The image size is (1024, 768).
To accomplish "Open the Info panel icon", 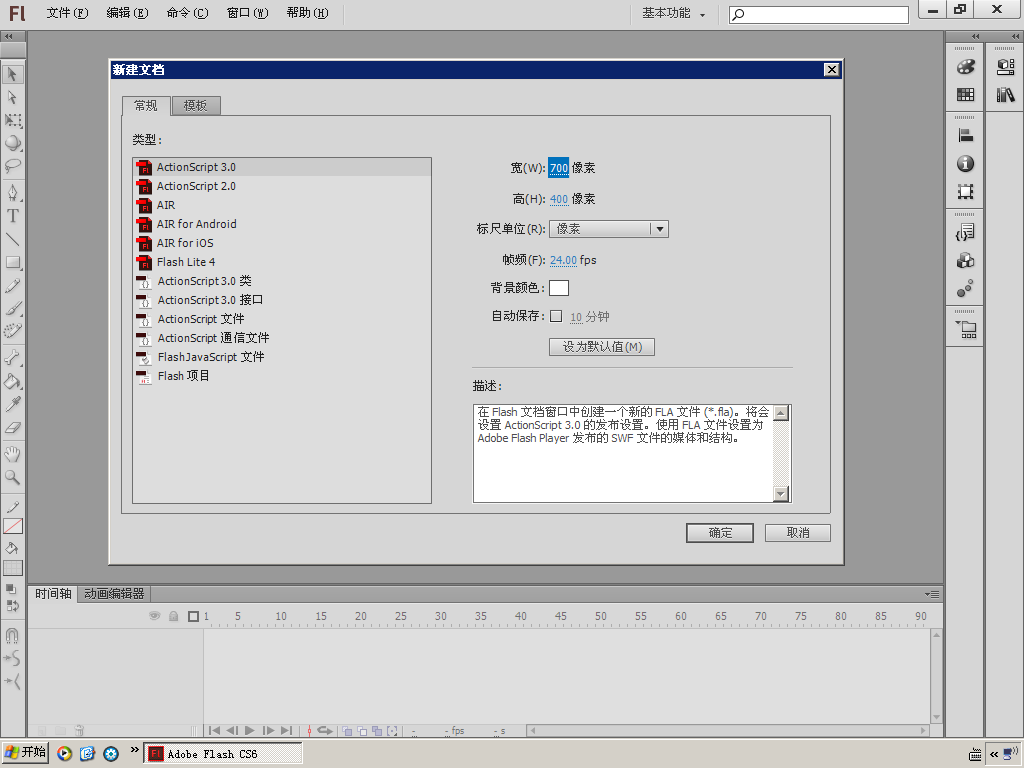I will [965, 163].
